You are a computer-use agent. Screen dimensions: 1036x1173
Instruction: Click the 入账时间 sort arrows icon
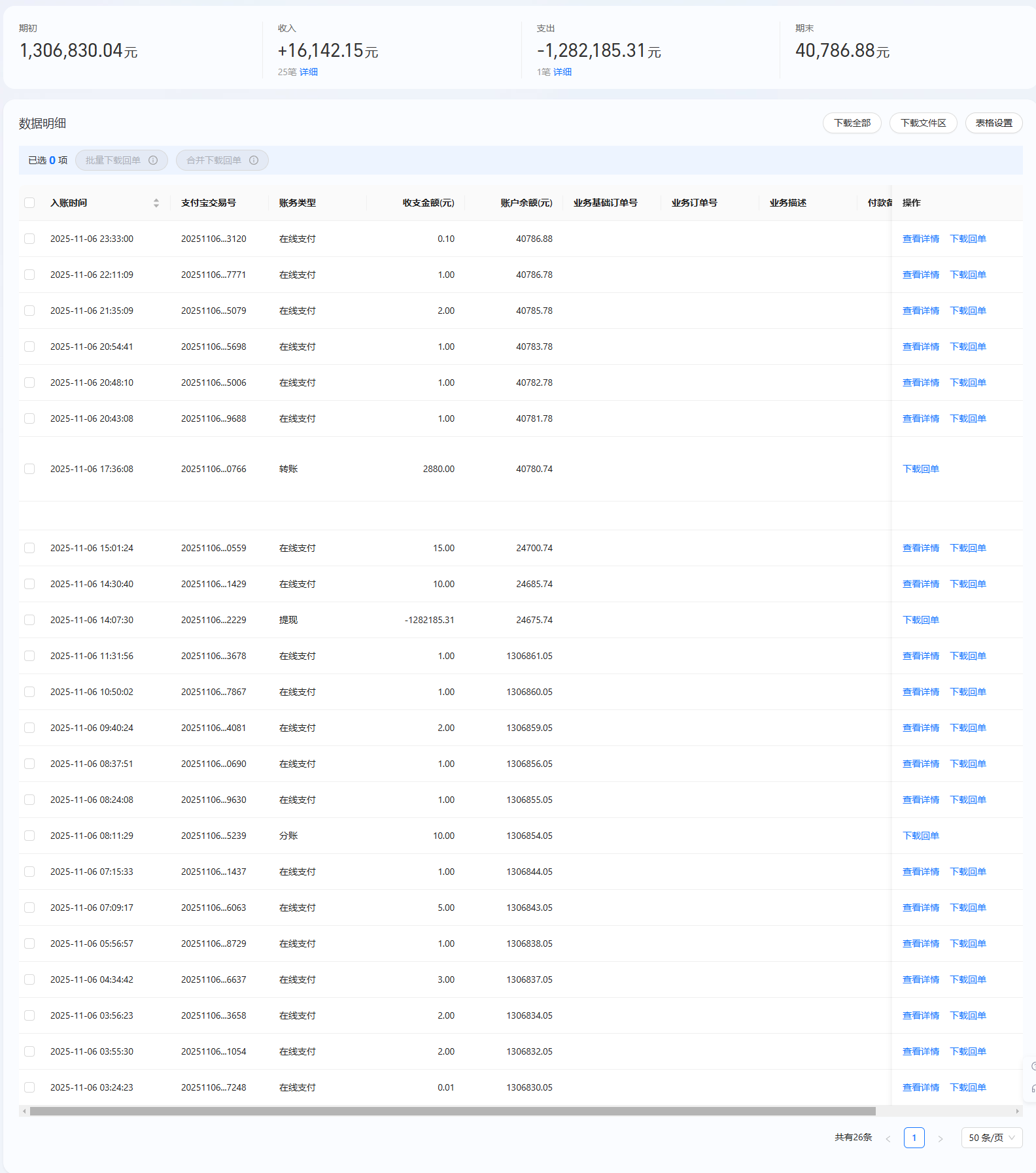coord(156,203)
